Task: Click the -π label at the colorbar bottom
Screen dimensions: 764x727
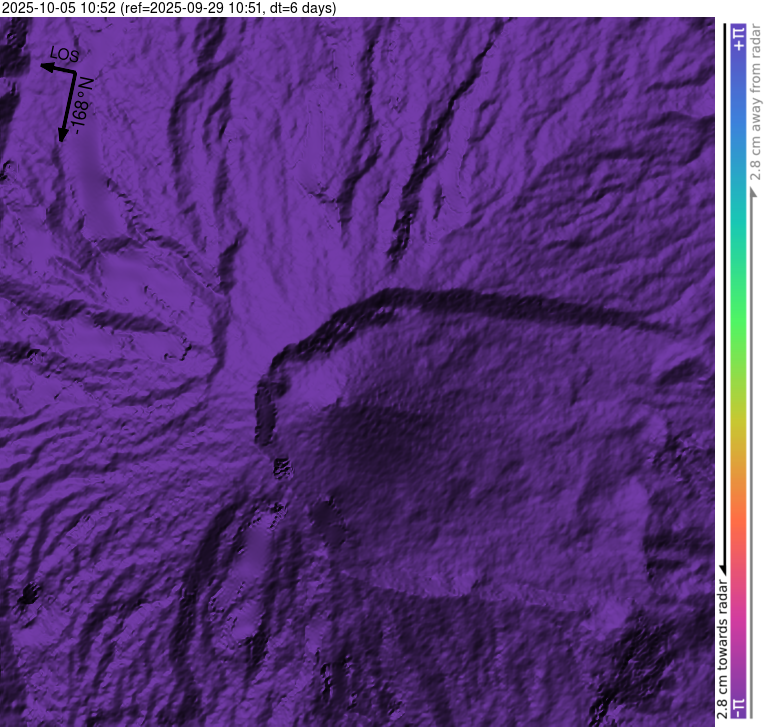Action: (738, 706)
